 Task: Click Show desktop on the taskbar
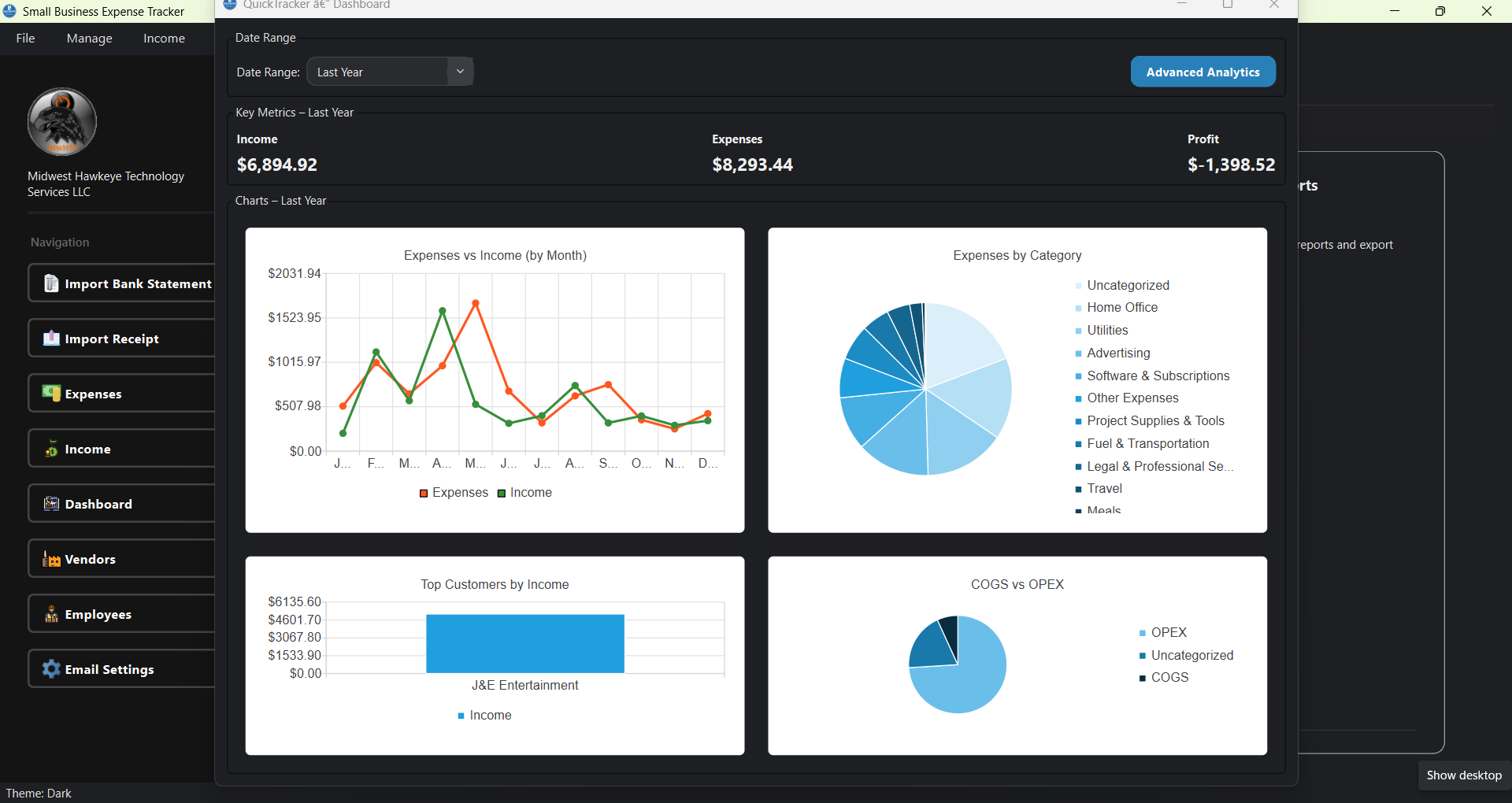(x=1462, y=775)
